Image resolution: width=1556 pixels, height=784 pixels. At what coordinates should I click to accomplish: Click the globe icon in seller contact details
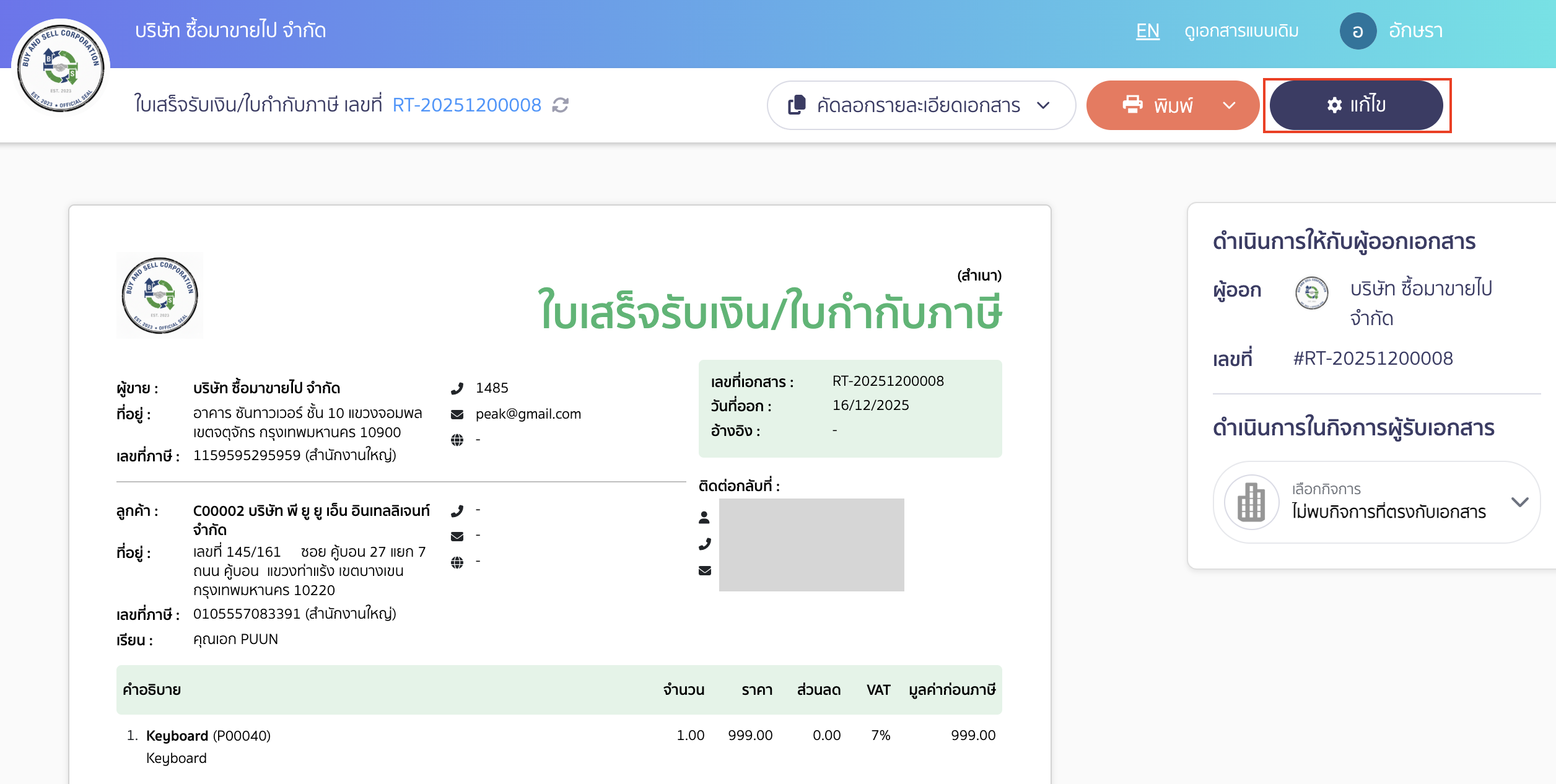click(x=457, y=440)
